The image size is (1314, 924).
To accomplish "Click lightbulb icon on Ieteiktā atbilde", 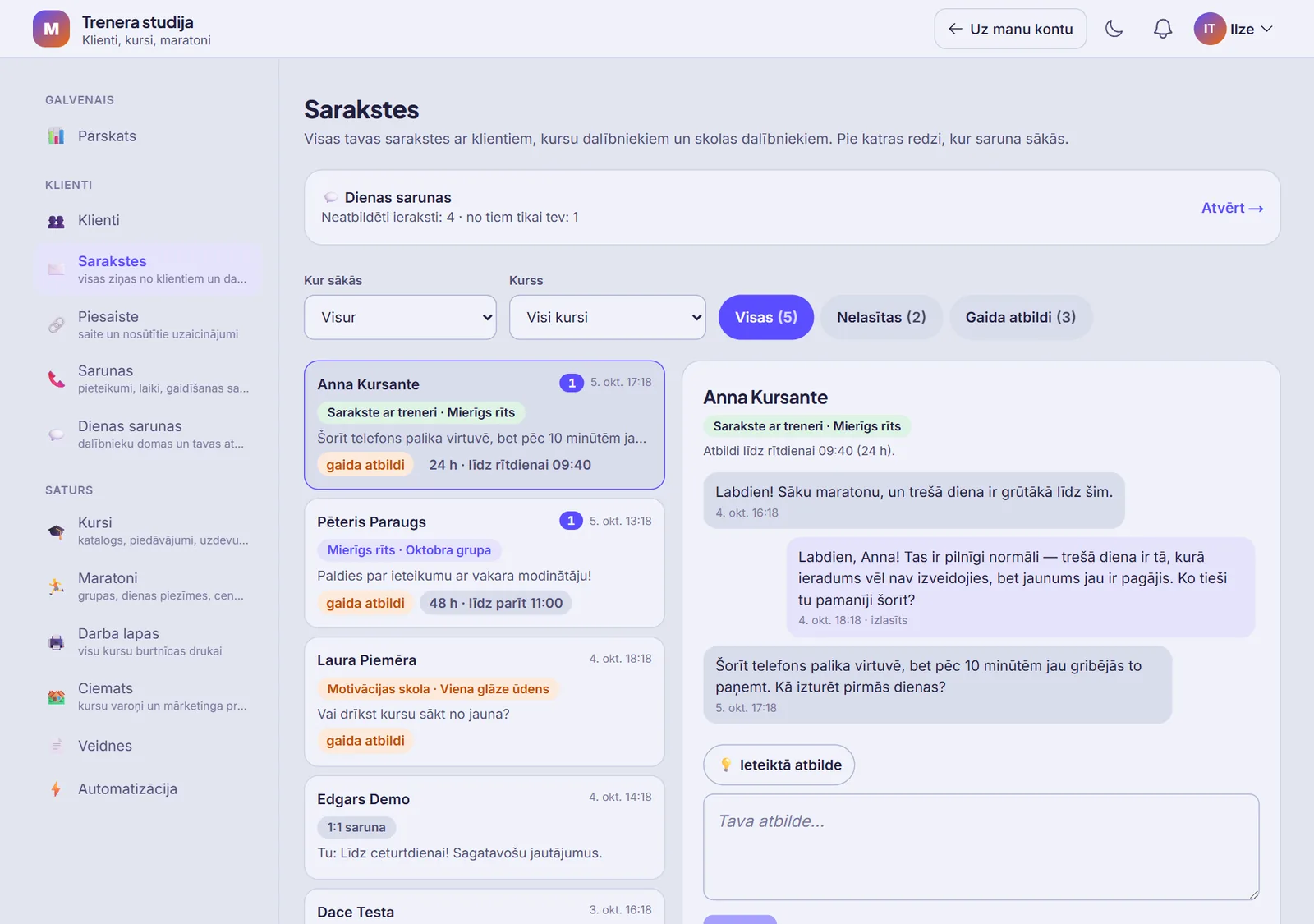I will click(x=726, y=765).
